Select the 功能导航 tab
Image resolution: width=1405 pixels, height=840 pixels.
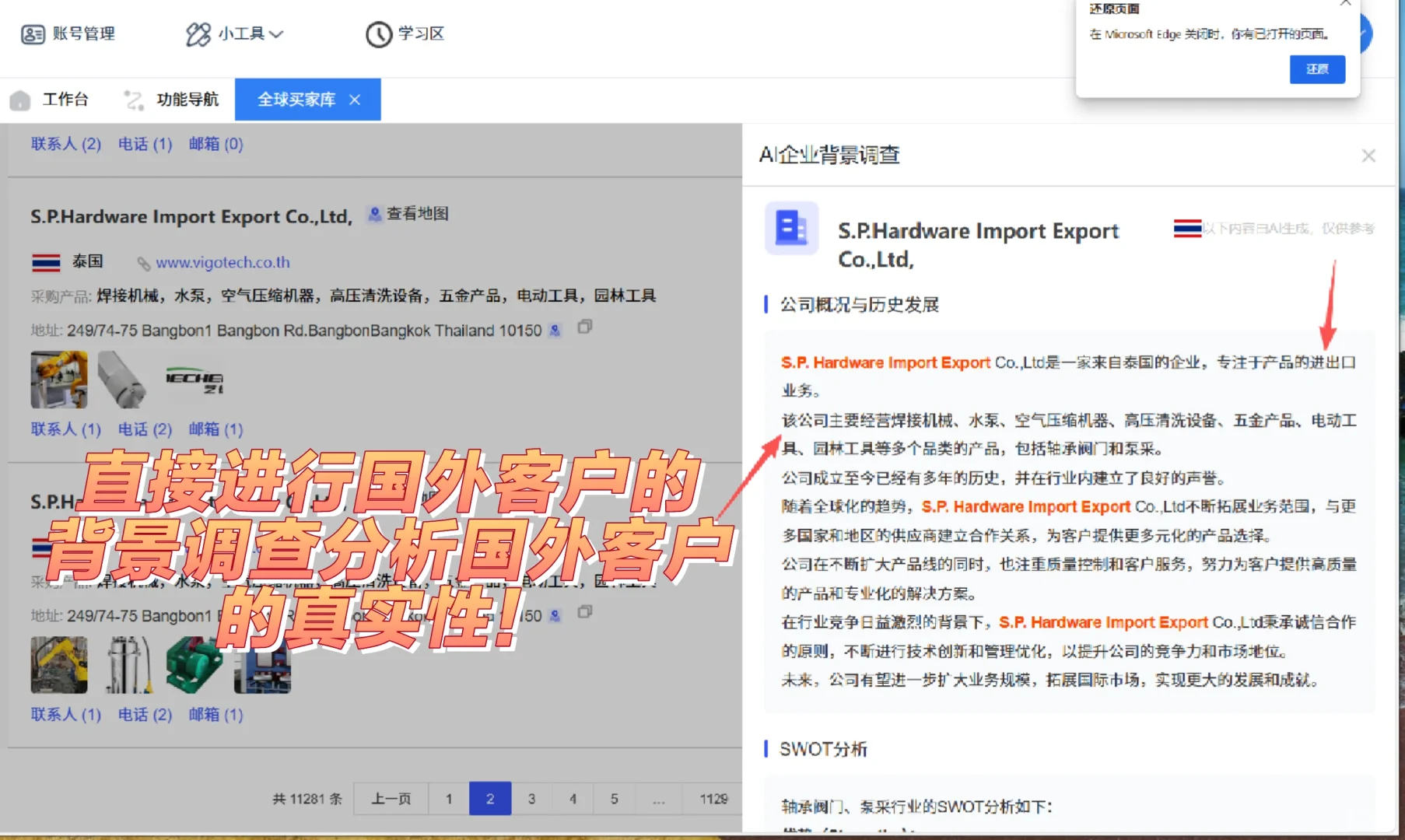(187, 100)
